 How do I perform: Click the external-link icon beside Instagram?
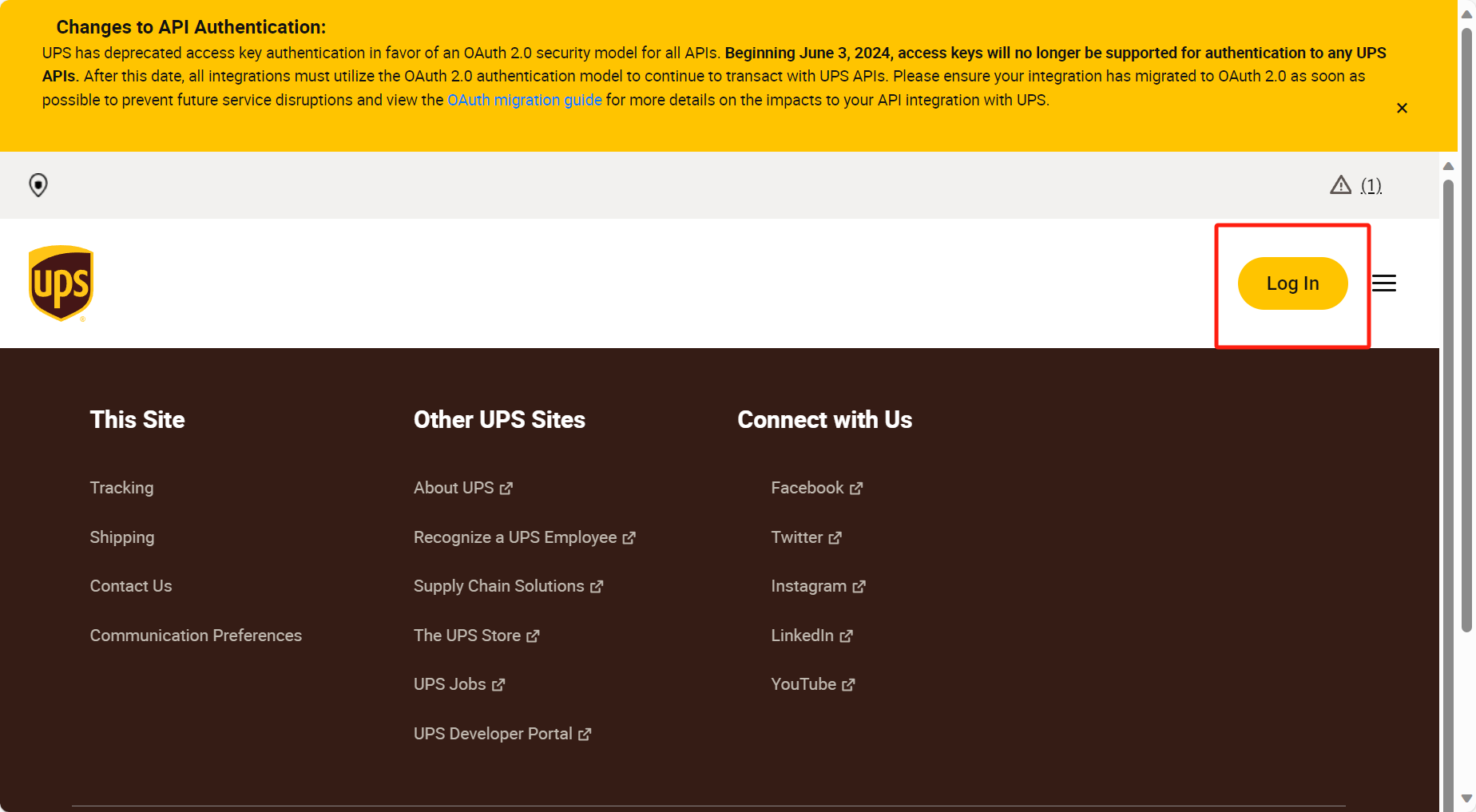[x=859, y=586]
